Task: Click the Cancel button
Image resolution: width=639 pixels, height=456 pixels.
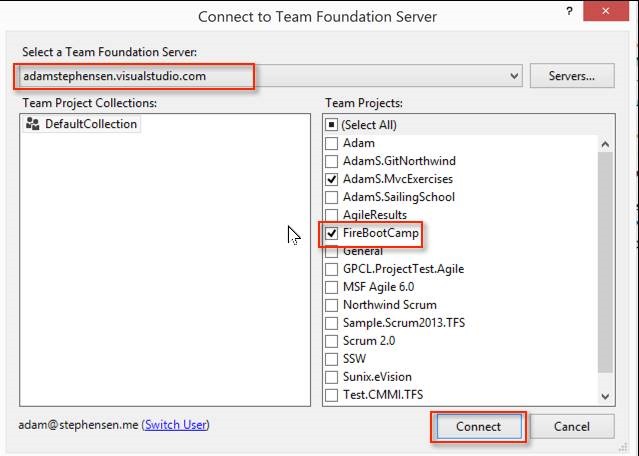Action: click(x=572, y=426)
